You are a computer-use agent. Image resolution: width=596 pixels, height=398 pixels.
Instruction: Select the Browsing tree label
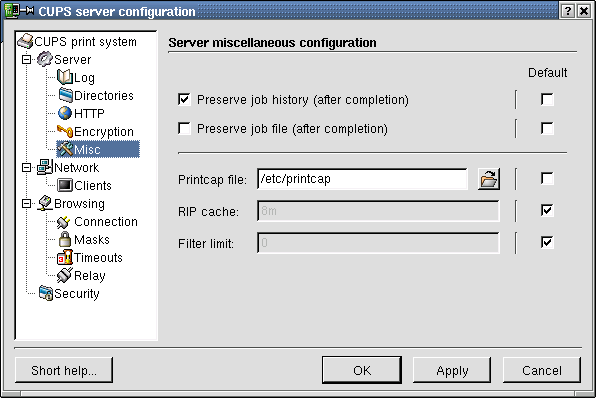[x=79, y=204]
